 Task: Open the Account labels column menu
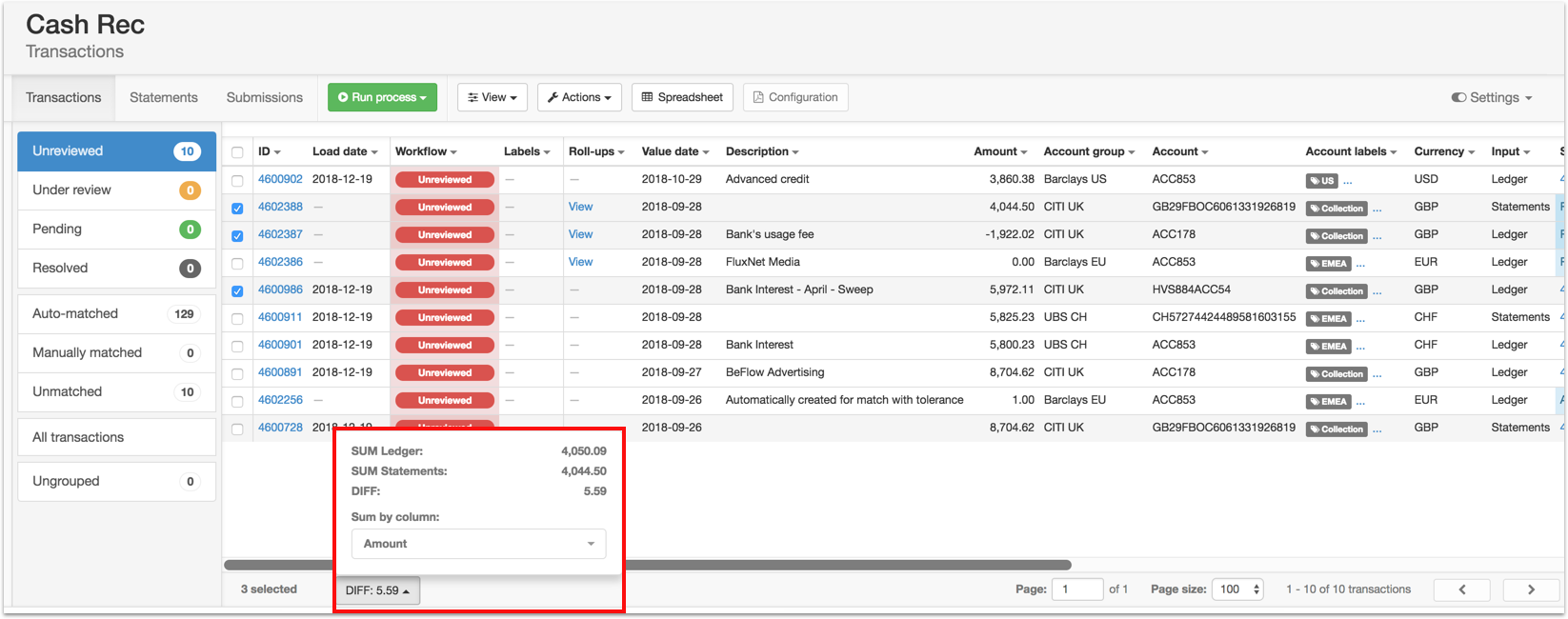pos(1351,151)
